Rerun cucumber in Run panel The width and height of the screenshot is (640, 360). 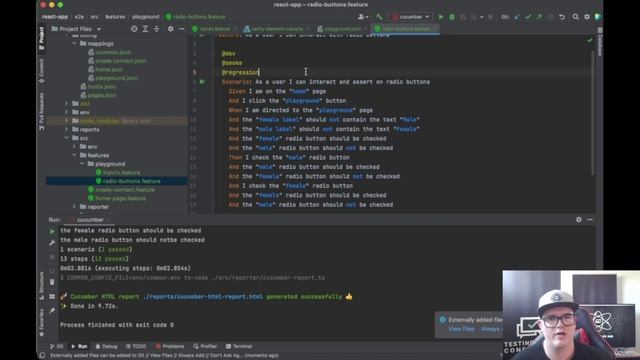[x=52, y=231]
